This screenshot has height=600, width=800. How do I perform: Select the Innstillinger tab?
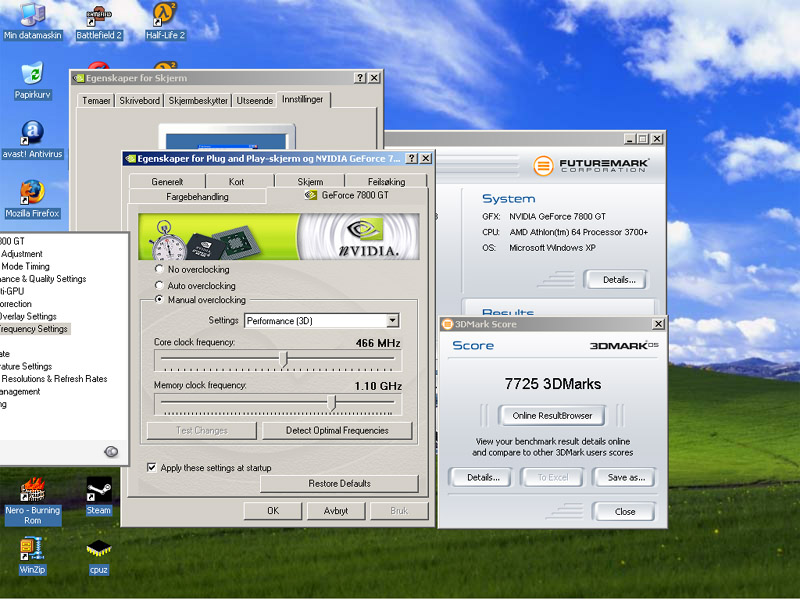coord(303,99)
